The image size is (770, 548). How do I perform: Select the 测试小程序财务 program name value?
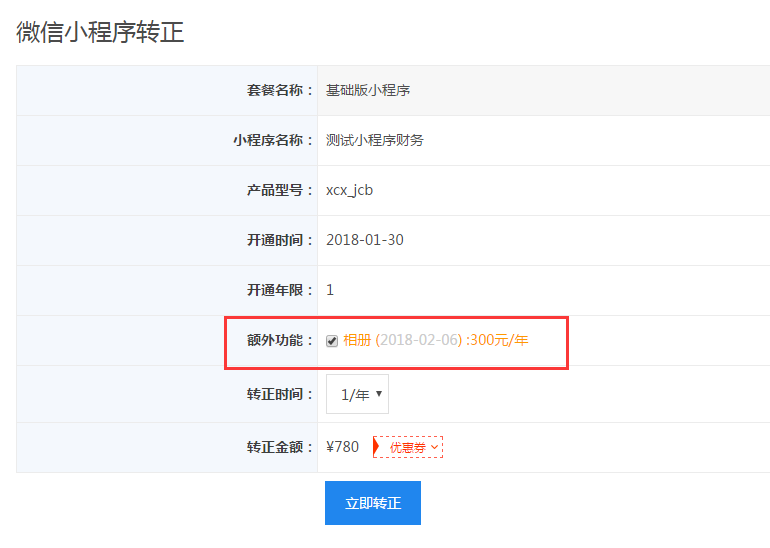(375, 140)
